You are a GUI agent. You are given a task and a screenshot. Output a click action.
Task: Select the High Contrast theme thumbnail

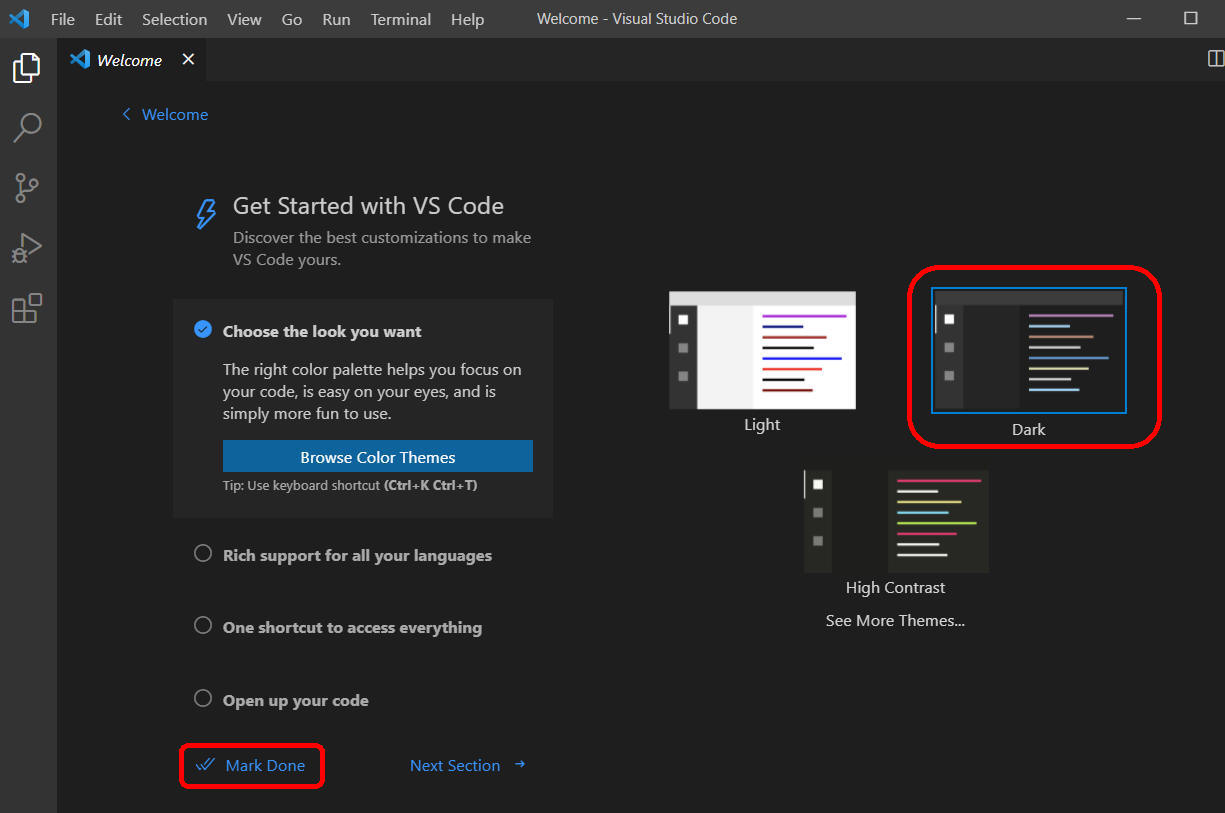896,521
